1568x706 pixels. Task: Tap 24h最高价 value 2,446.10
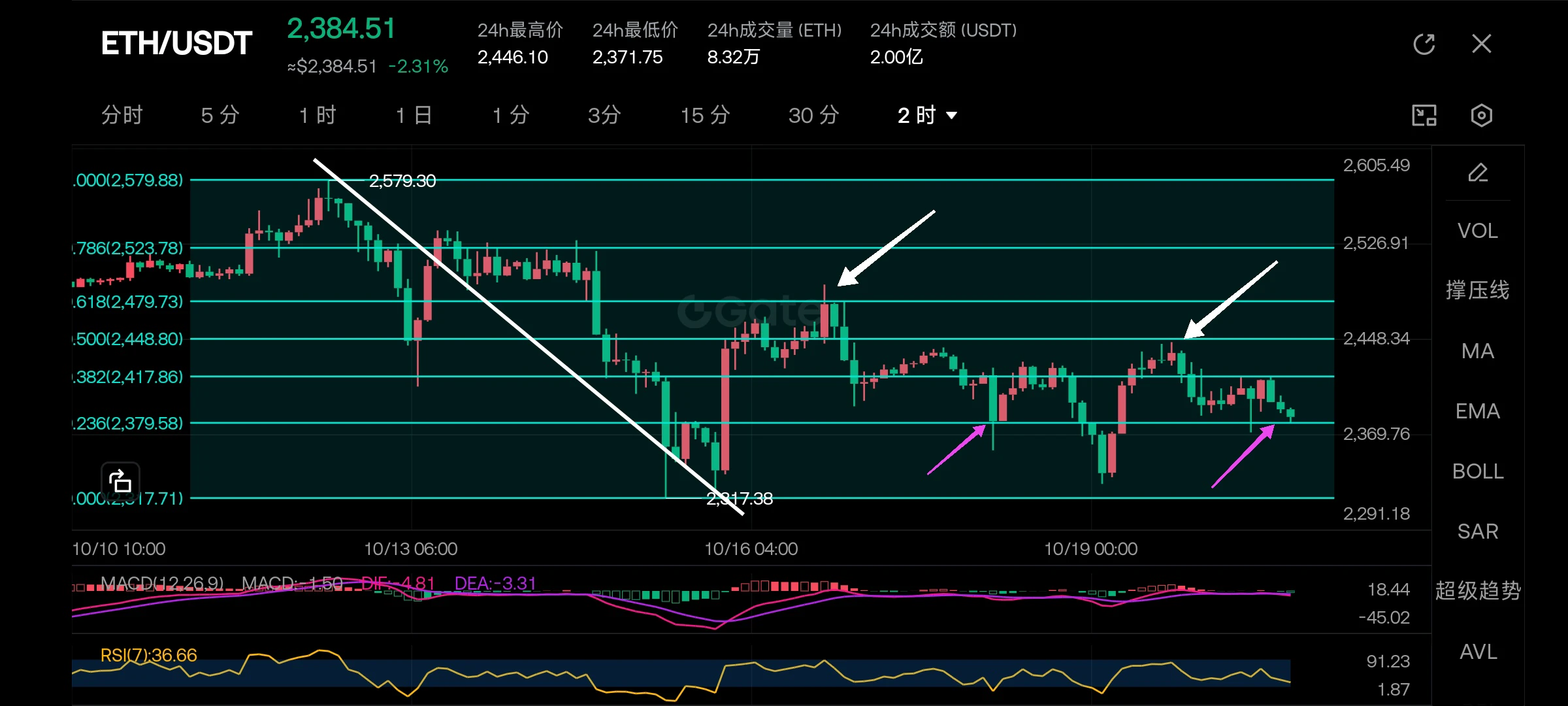(x=513, y=58)
